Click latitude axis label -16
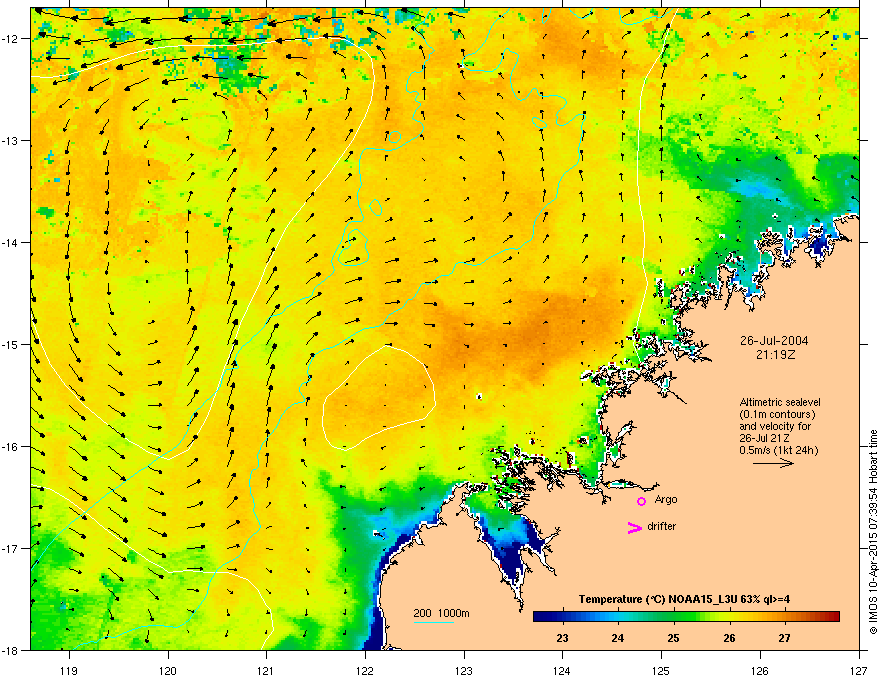 [x=11, y=447]
